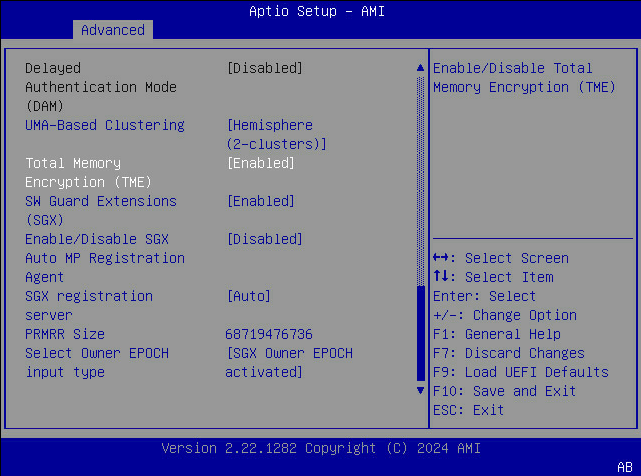Click the scroll down arrow in settings list
Image resolution: width=641 pixels, height=476 pixels.
[x=420, y=391]
